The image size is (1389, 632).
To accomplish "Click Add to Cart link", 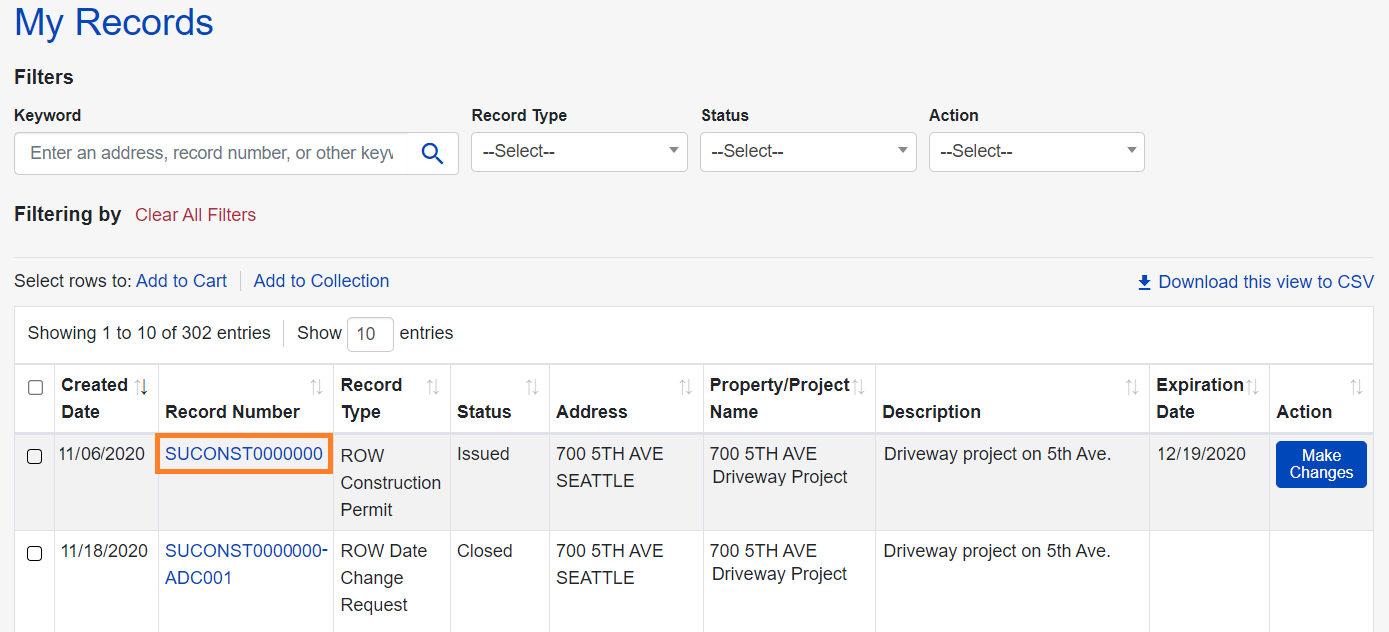I will (181, 281).
